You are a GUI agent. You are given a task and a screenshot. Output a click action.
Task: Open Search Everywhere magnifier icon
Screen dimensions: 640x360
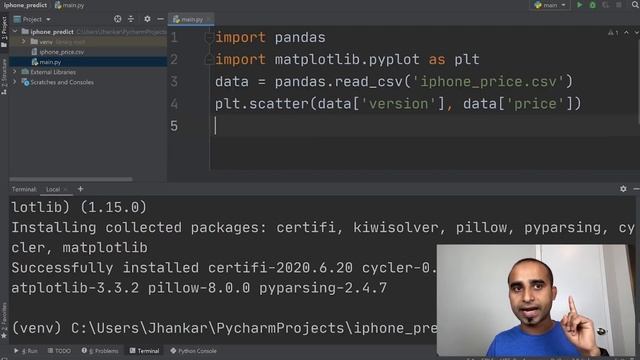(635, 5)
